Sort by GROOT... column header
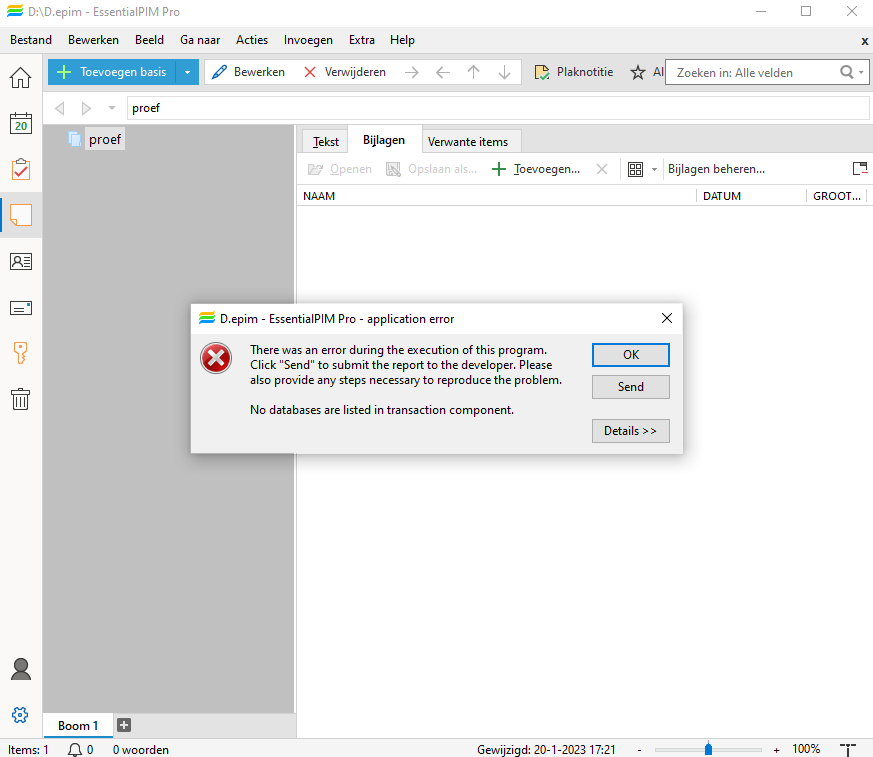This screenshot has width=873, height=757. tap(837, 196)
